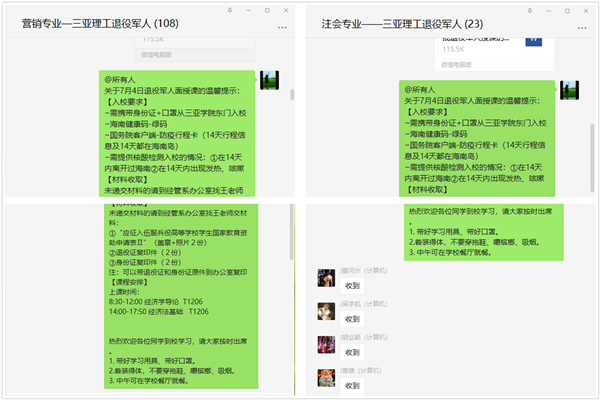Select the 收到 reply from J姜河州
Image resolution: width=600 pixels, height=400 pixels.
point(352,286)
